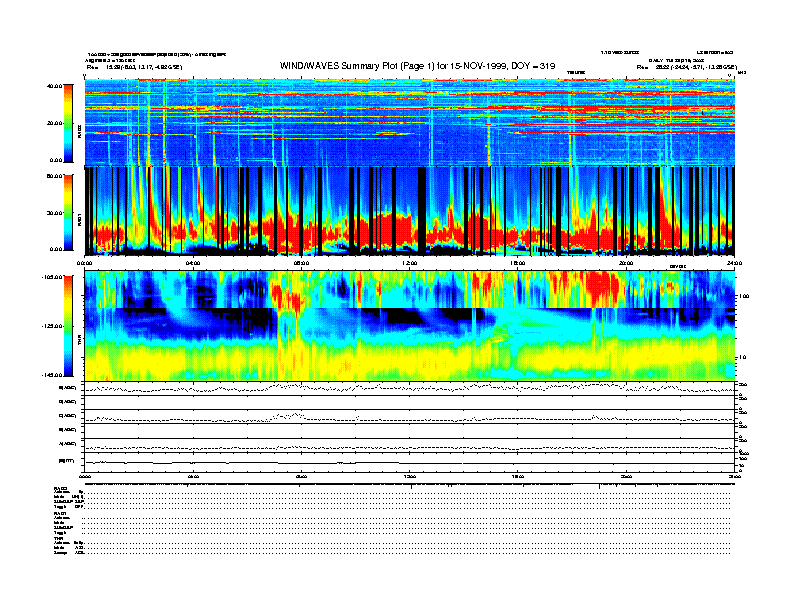792x612 pixels.
Task: Click the vertical RAD1 axis label
Action: [79, 220]
